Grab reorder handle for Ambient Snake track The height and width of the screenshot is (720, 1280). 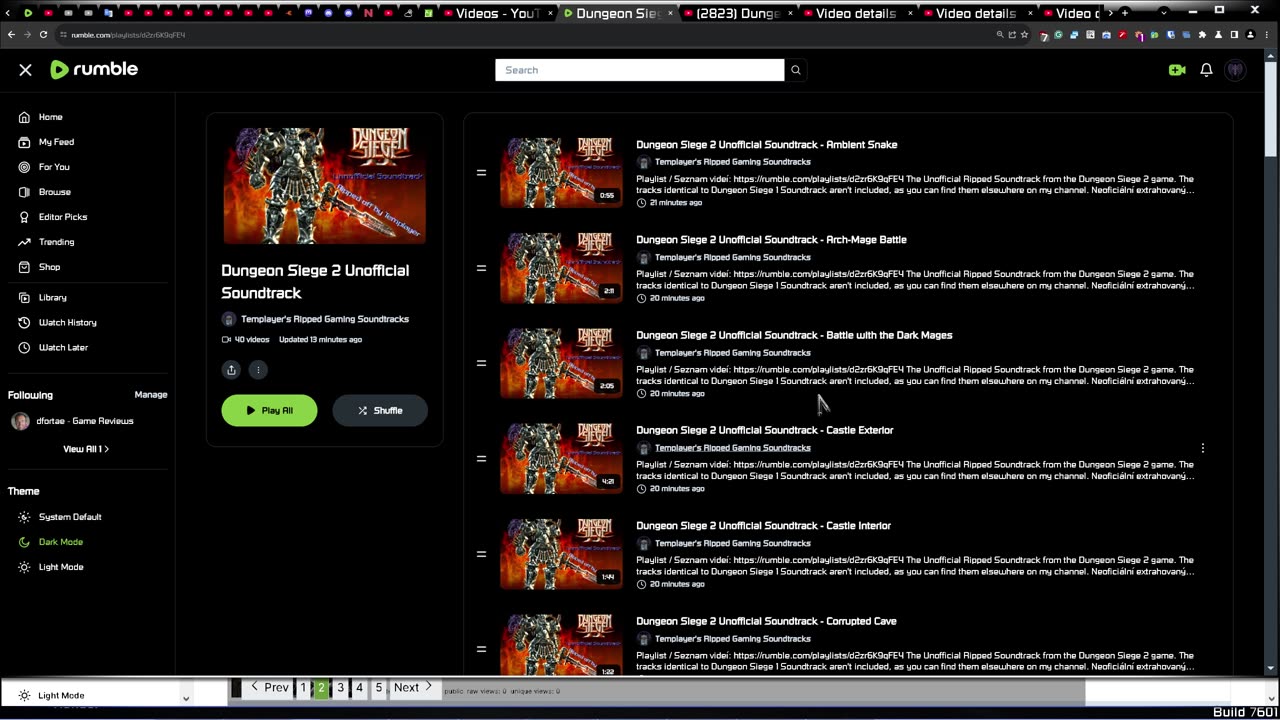481,173
